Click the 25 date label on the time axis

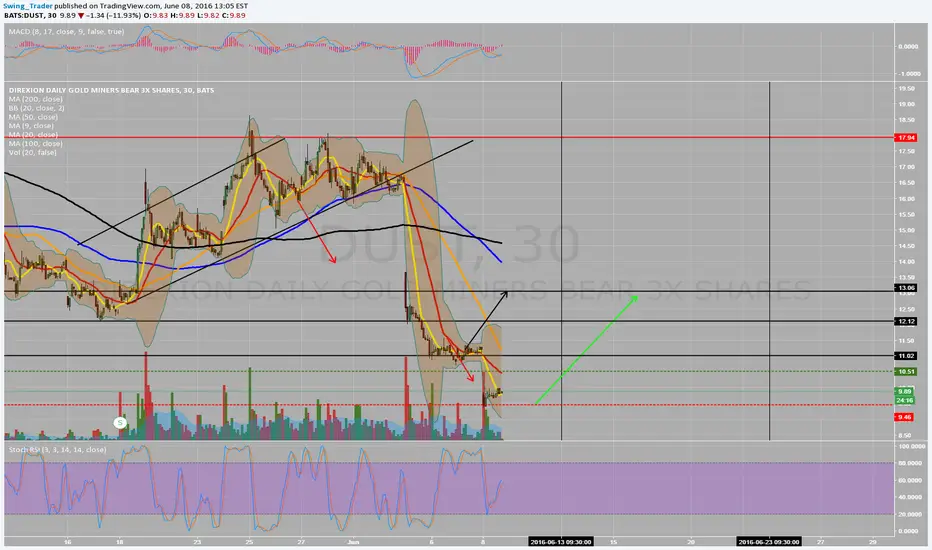coord(250,542)
